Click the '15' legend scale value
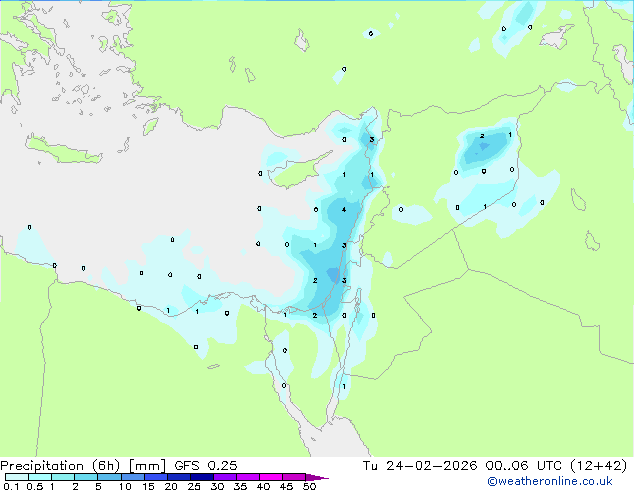This screenshot has width=634, height=490. point(148,486)
